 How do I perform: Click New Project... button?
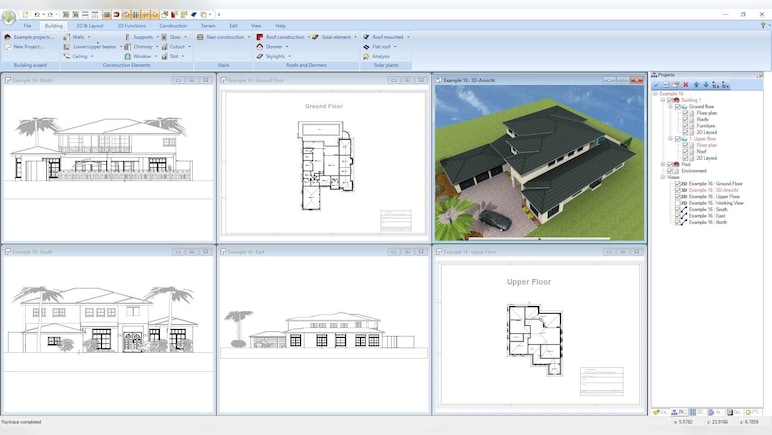[25, 47]
